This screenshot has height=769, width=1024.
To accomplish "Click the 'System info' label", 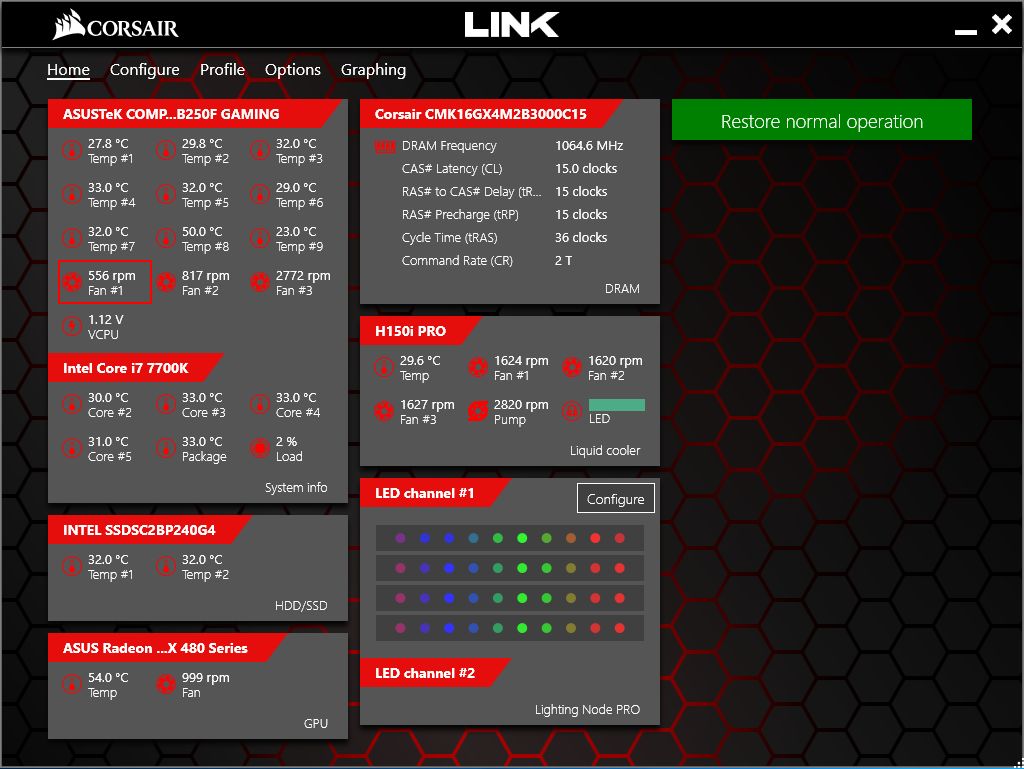I will [296, 488].
